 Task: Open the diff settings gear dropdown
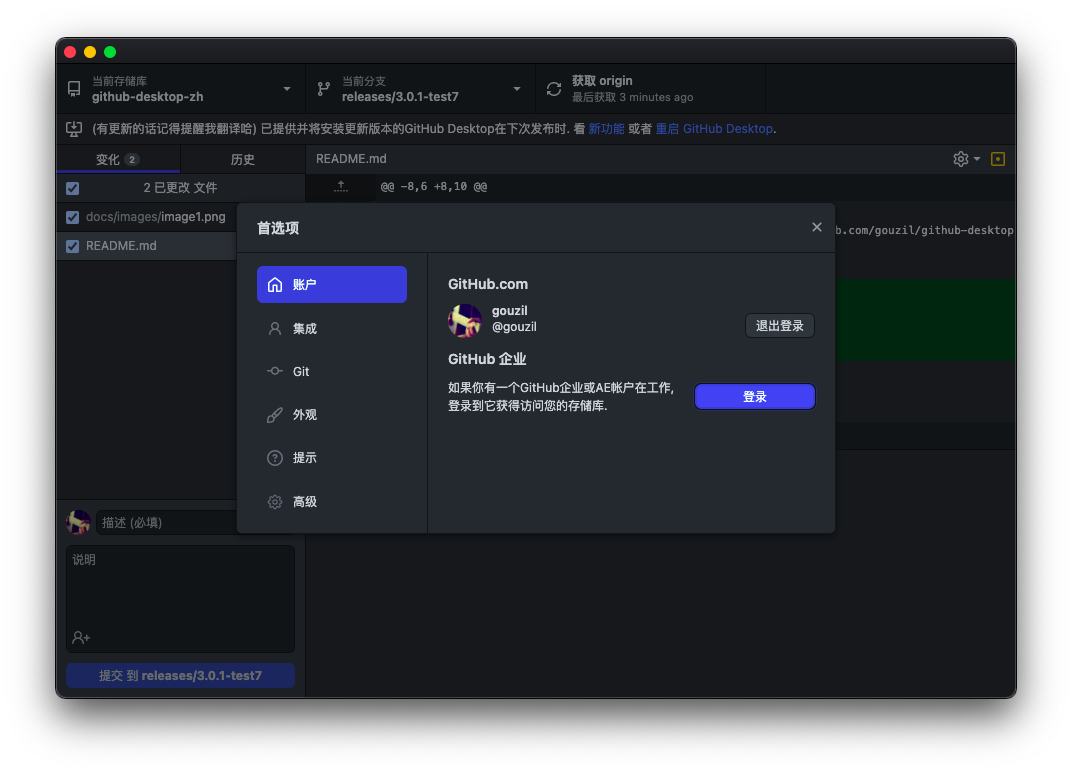click(x=966, y=159)
